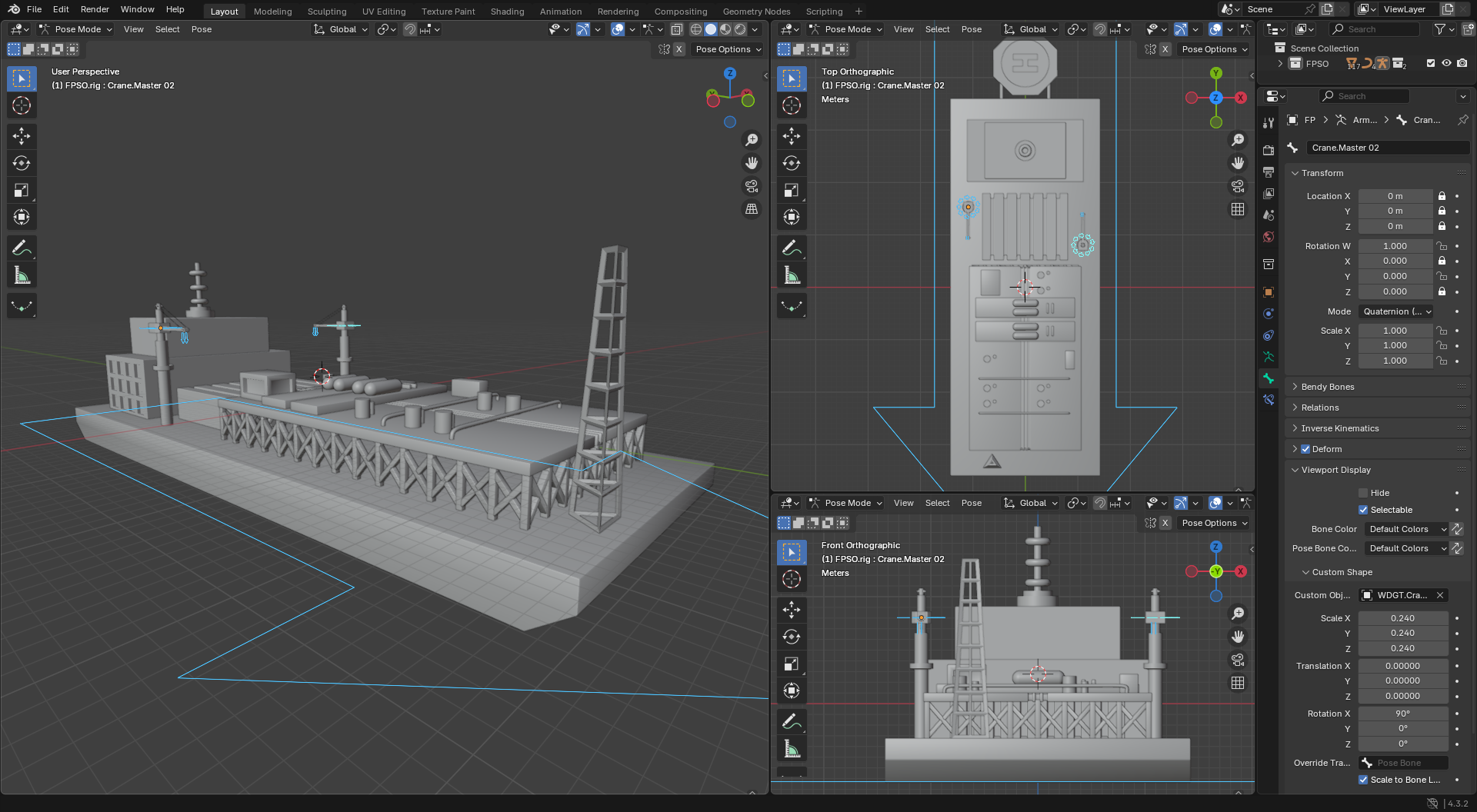Enable the Hide checkbox in Viewport Display

1363,493
